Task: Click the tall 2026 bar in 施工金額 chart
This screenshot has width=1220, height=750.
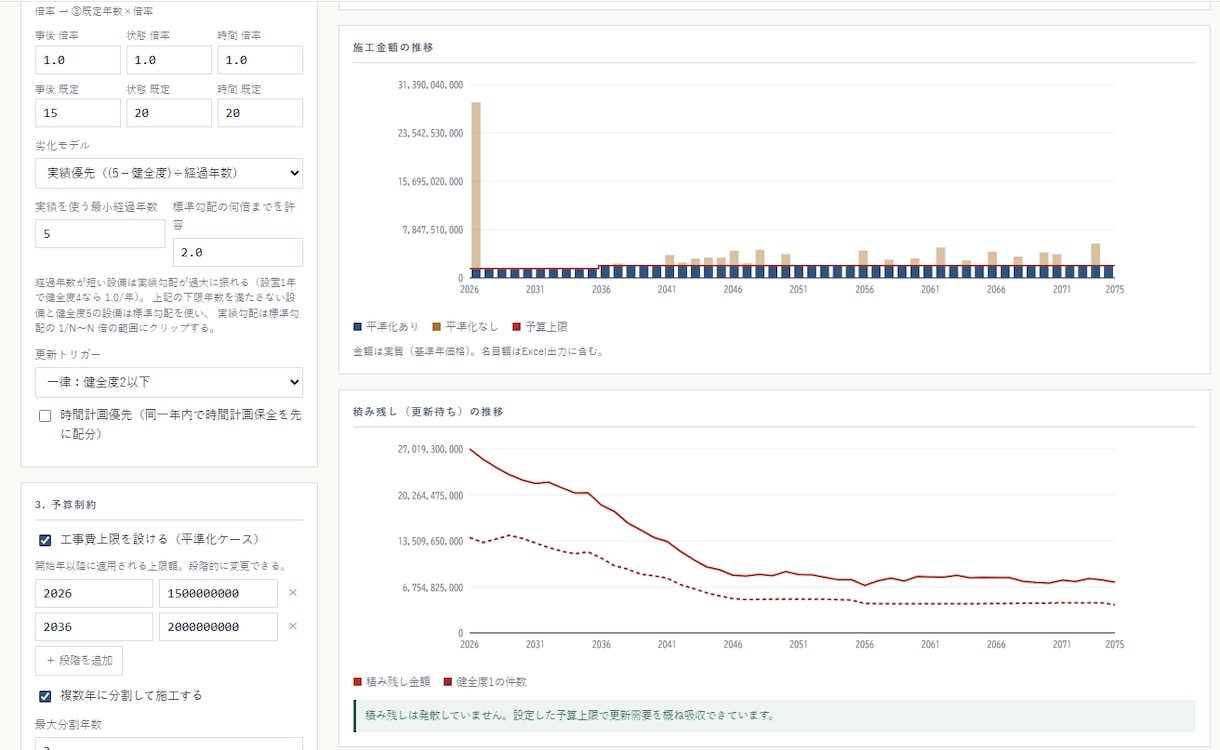Action: coord(476,189)
